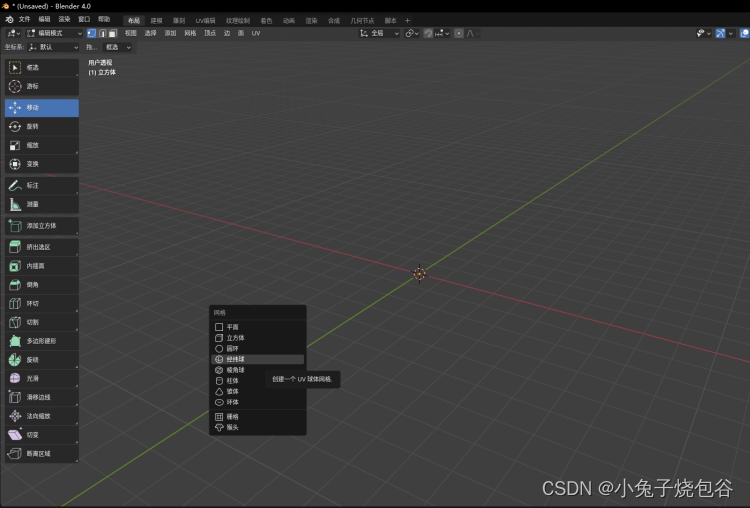Open the snapping options dropdown
Screen dimensions: 750x508
(442, 33)
